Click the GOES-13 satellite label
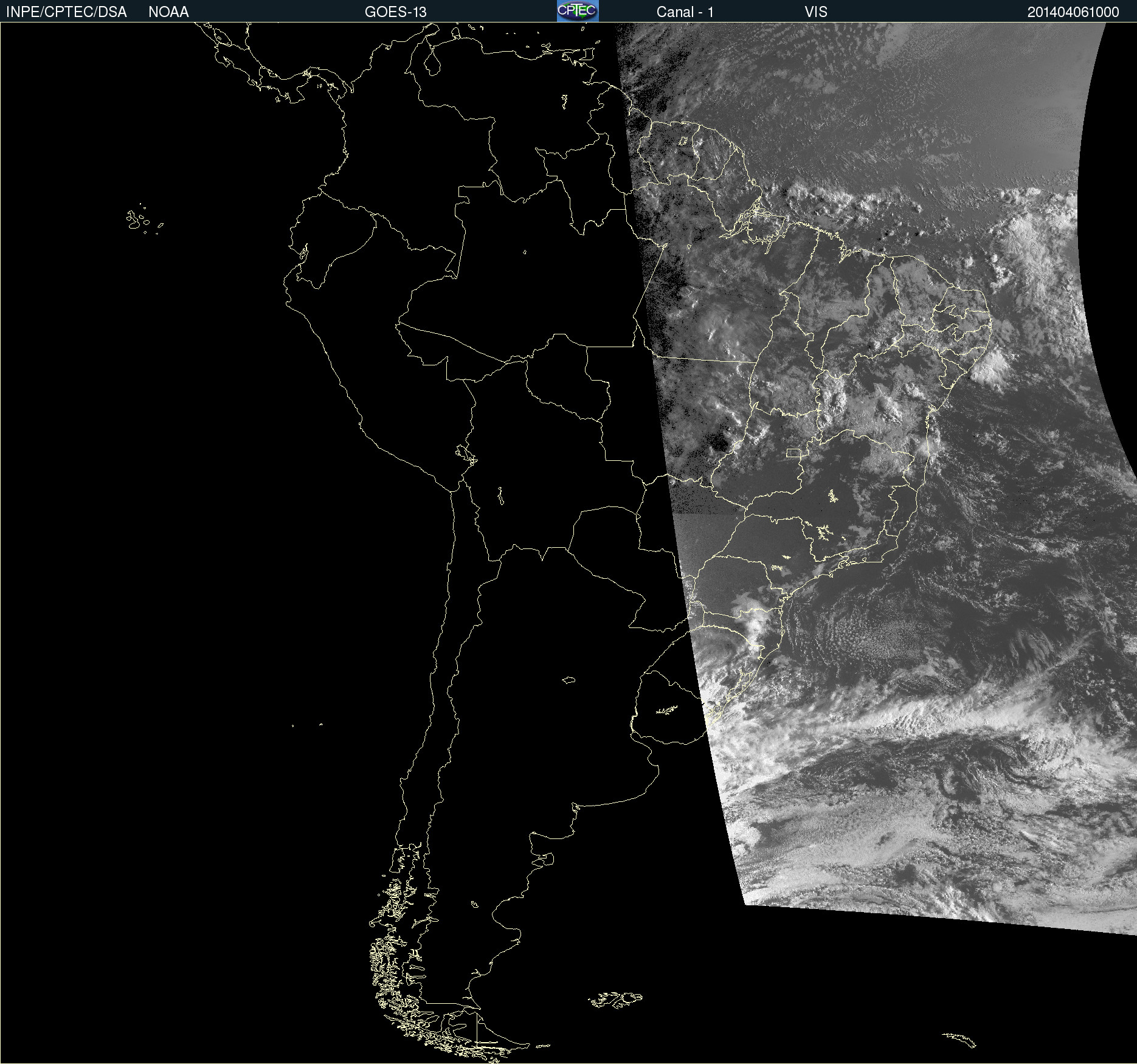 (396, 12)
